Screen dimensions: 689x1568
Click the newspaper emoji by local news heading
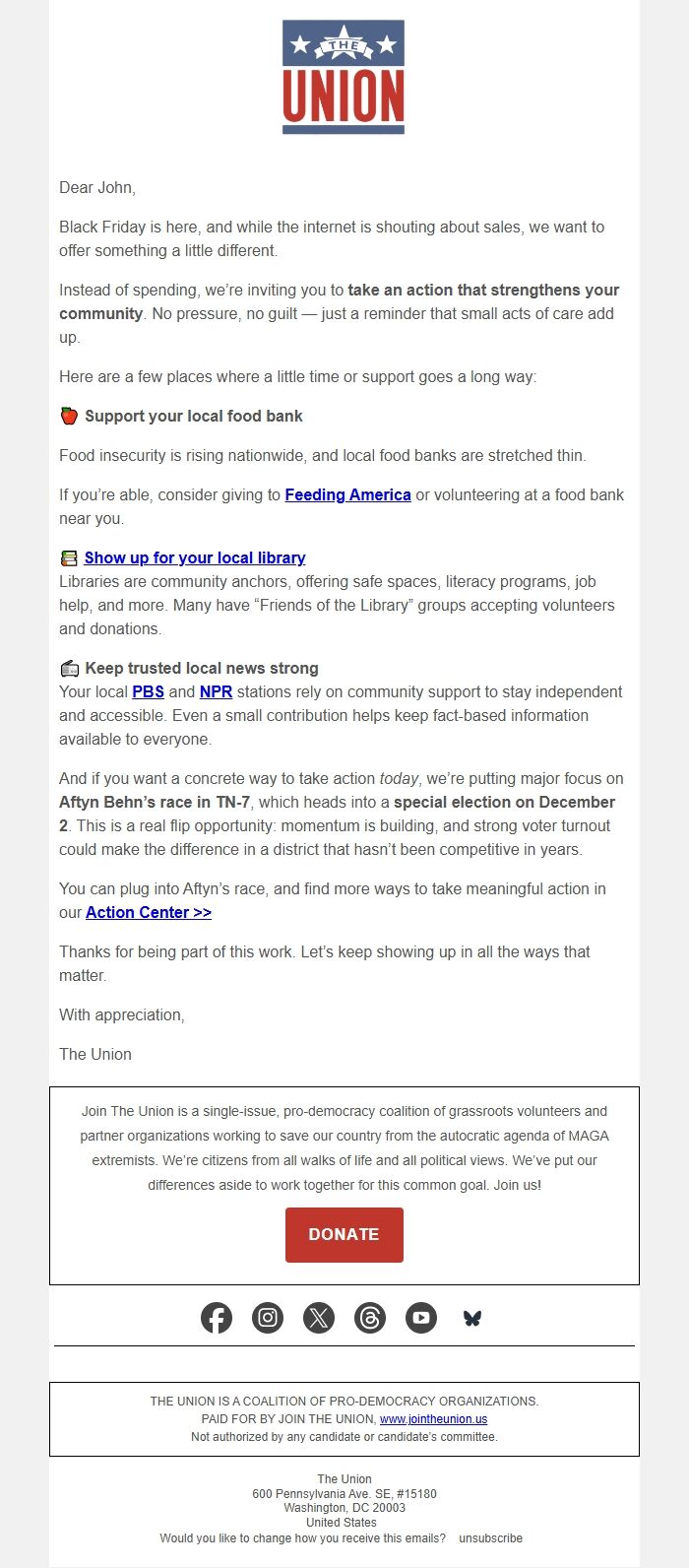tap(69, 667)
